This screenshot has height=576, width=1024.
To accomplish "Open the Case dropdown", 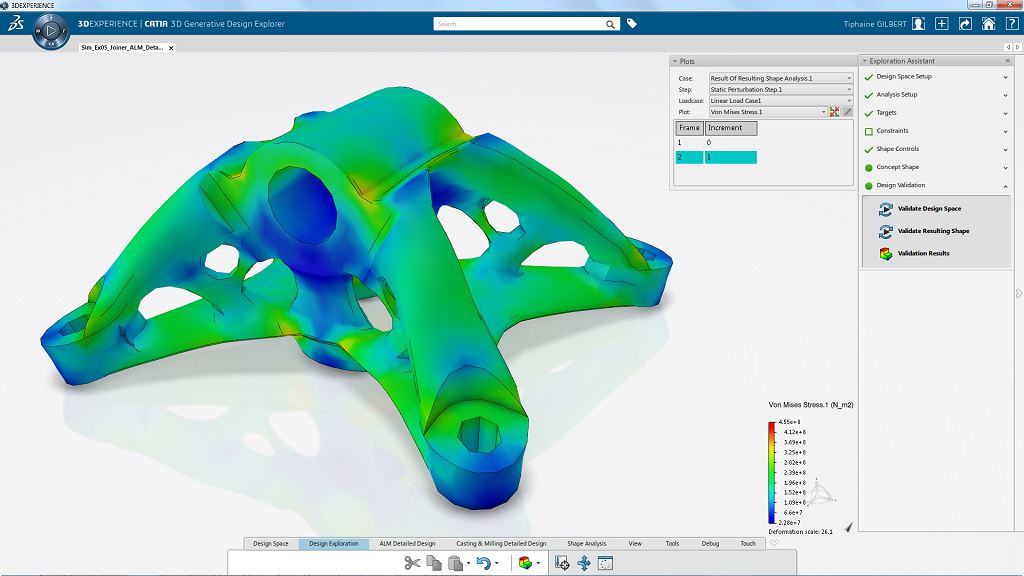I will 780,78.
